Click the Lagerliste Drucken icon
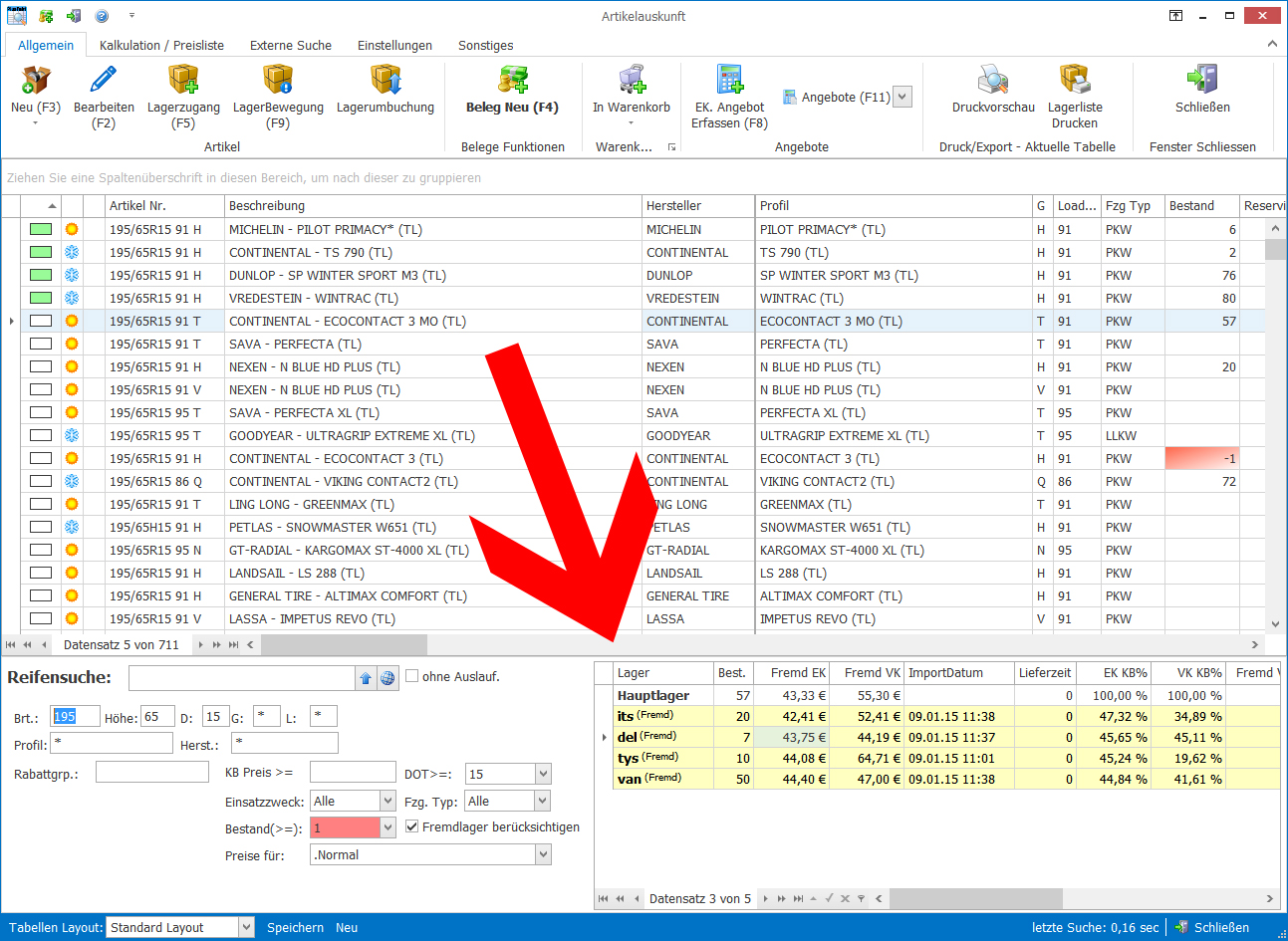 point(1075,81)
